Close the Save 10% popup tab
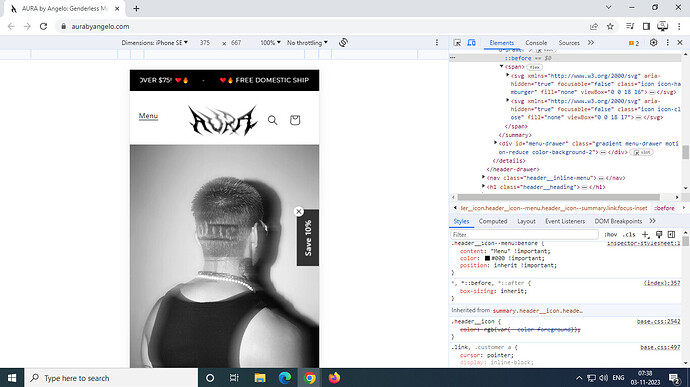Image resolution: width=690 pixels, height=387 pixels. (299, 212)
